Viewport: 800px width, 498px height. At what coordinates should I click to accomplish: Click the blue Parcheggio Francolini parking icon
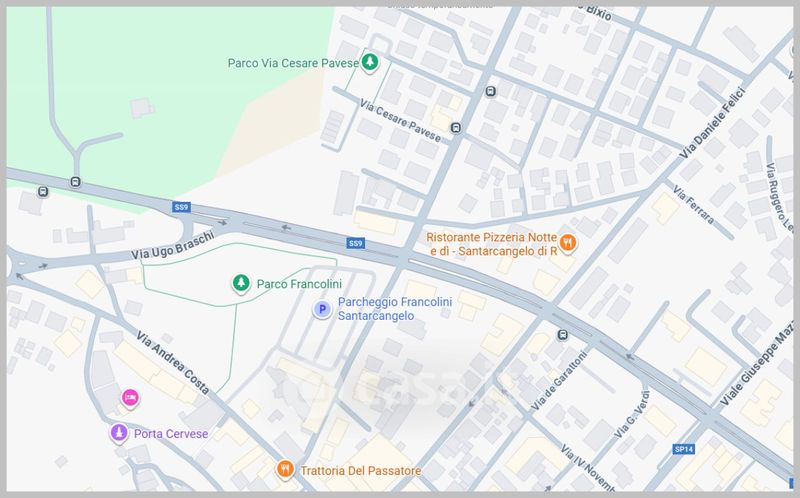click(322, 310)
